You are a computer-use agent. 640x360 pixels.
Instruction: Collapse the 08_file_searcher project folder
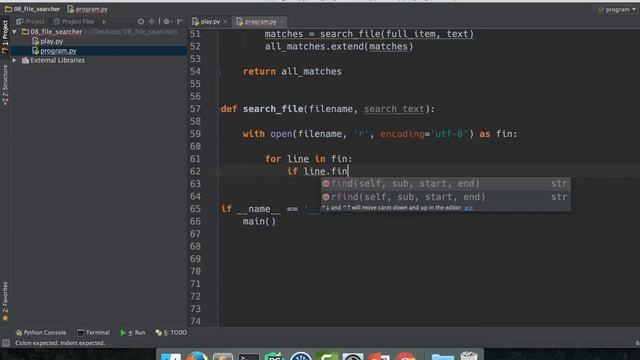click(x=15, y=31)
